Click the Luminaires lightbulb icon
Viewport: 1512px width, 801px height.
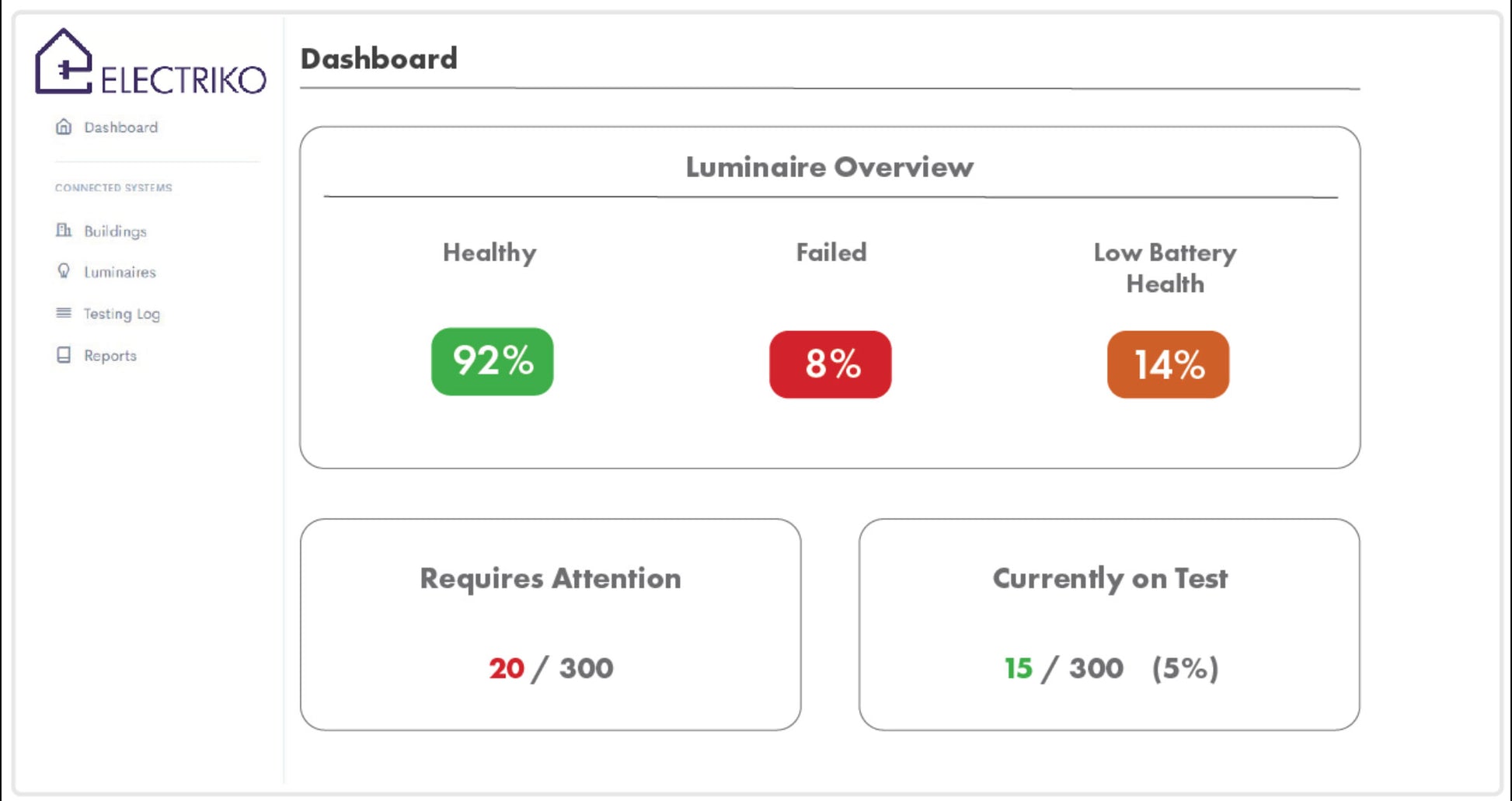64,271
